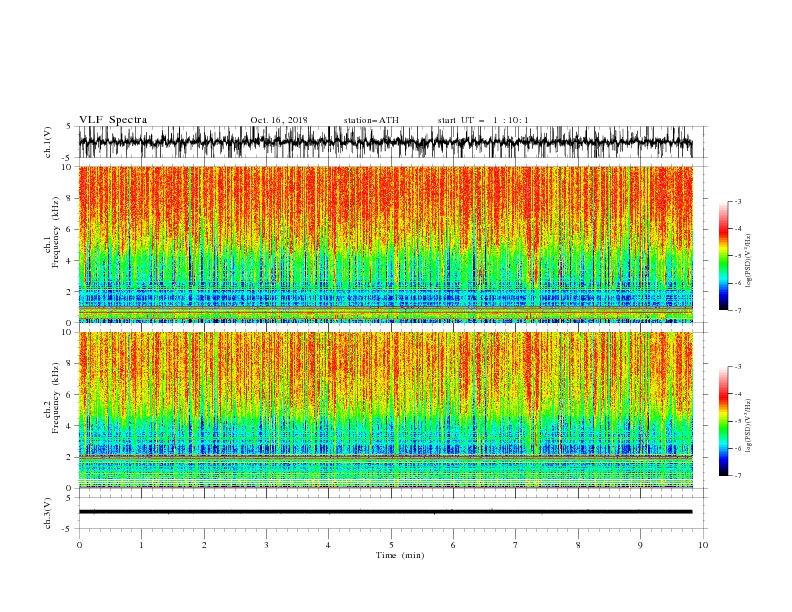Click the "6" label on the time axis

click(x=453, y=545)
